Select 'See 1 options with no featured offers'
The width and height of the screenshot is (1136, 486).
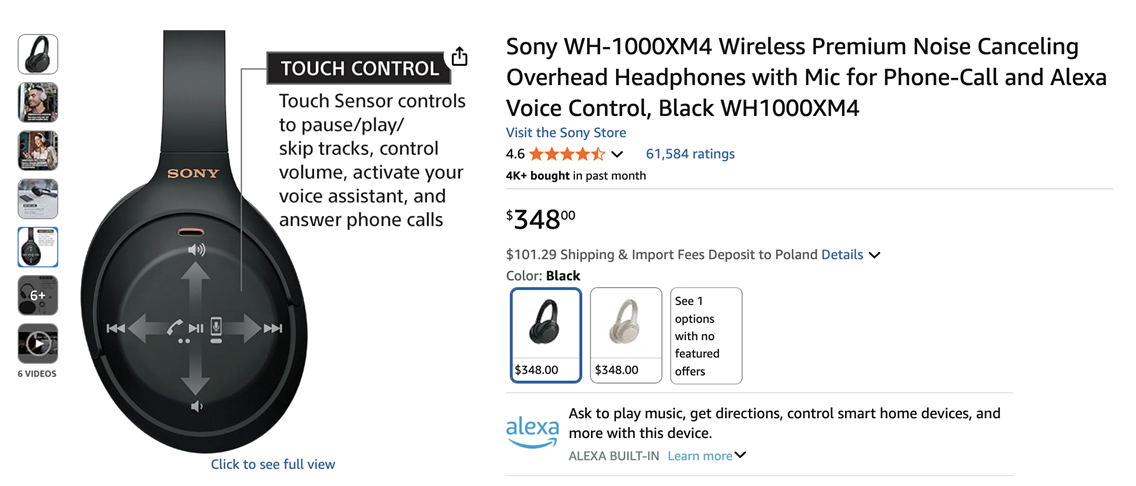point(706,335)
